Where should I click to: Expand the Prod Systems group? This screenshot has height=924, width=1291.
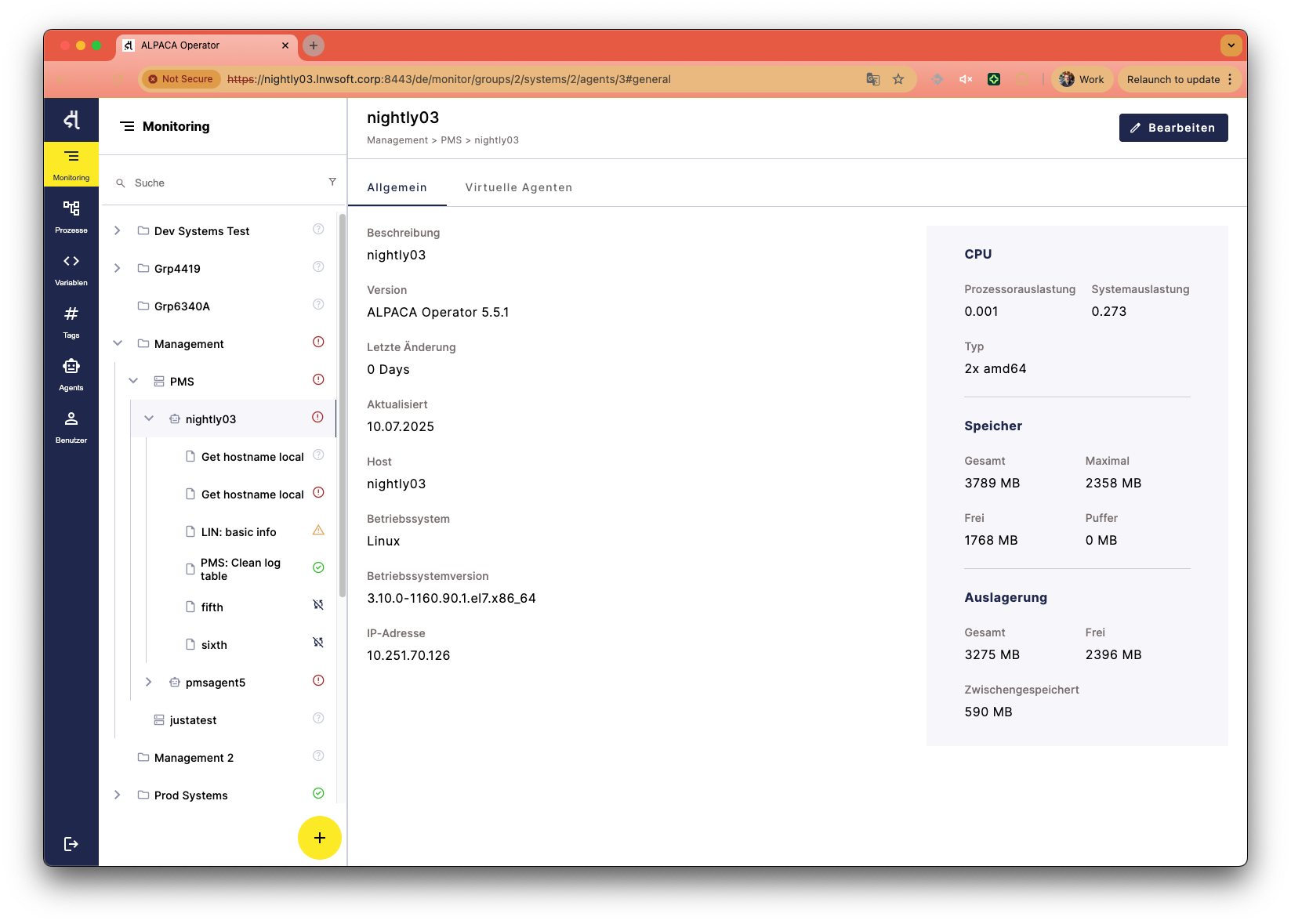tap(118, 795)
